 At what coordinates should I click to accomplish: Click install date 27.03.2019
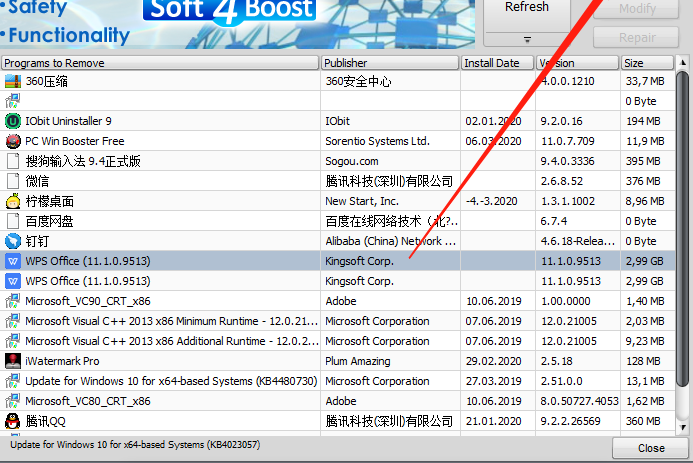[x=493, y=381]
